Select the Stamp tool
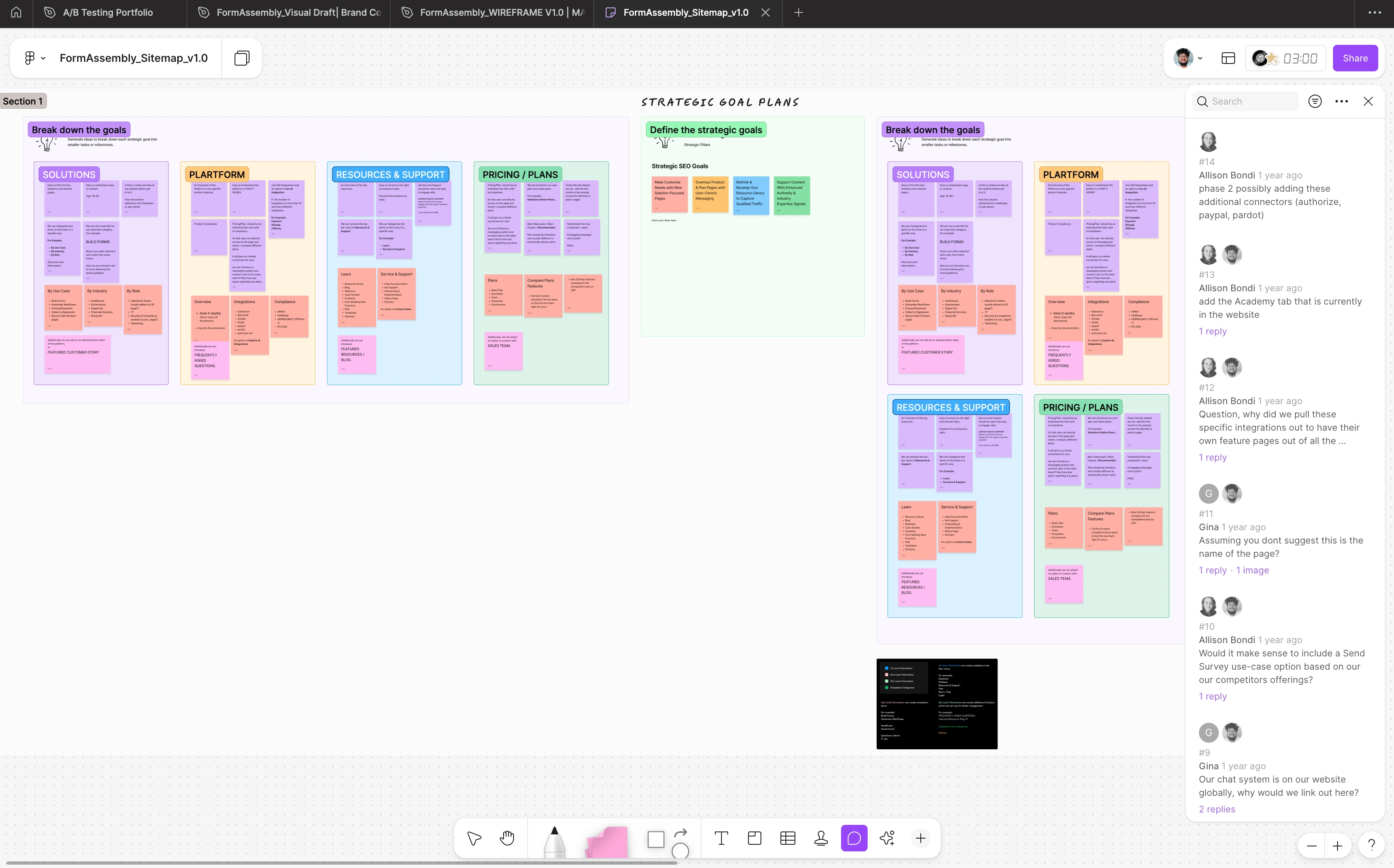 click(x=821, y=838)
